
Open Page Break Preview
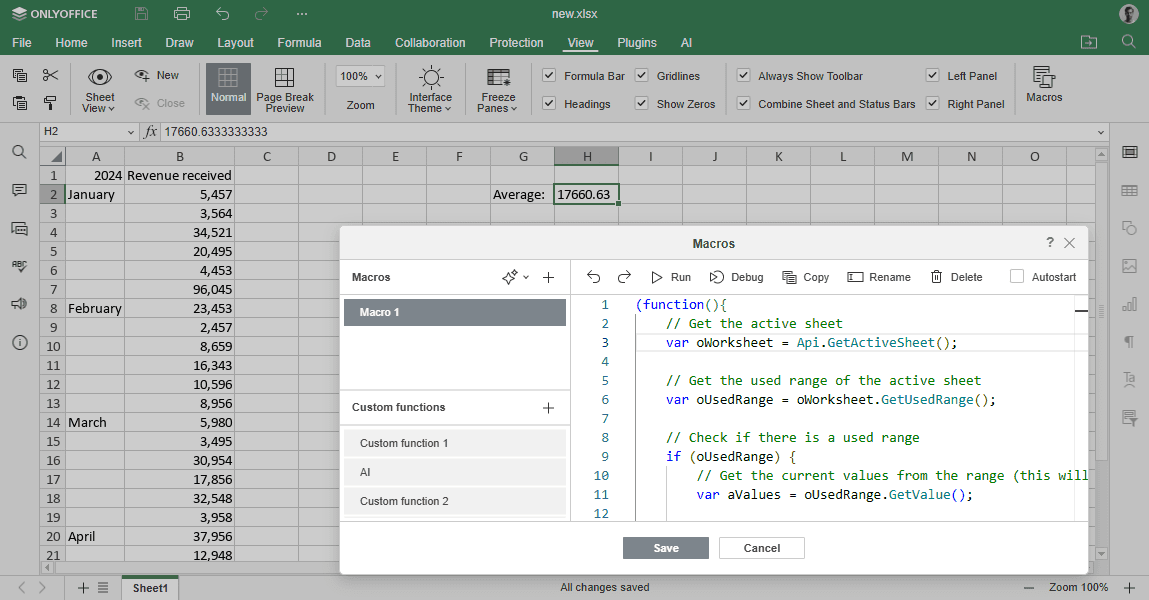click(x=284, y=89)
